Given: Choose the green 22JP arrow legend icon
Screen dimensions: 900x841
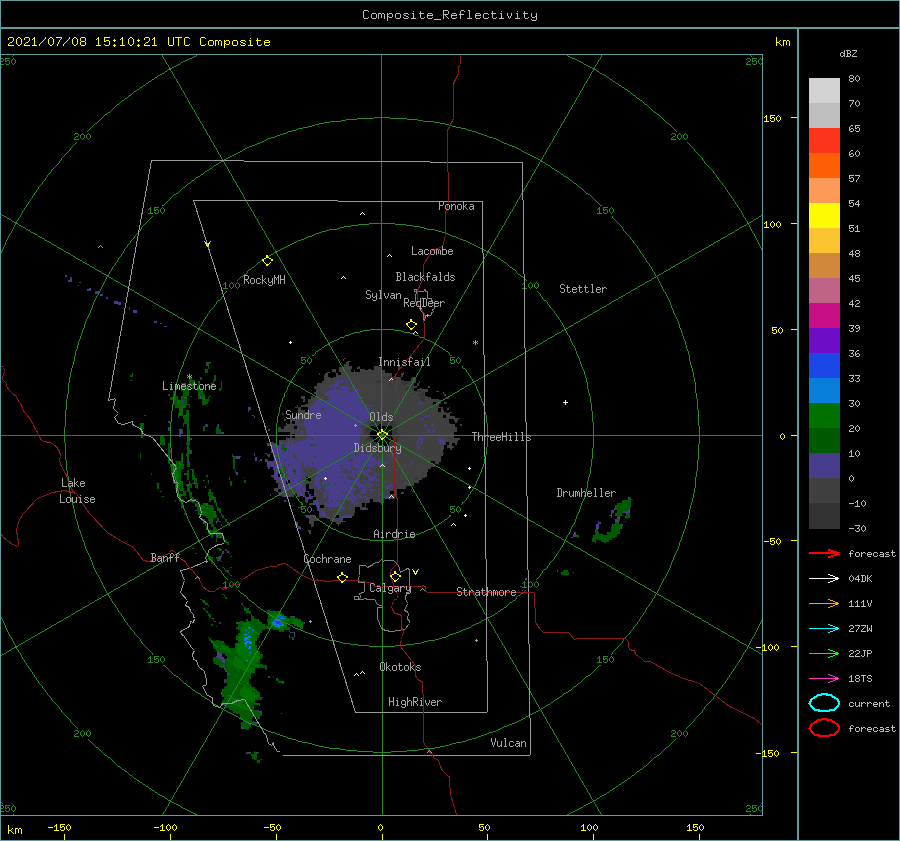Looking at the screenshot, I should coord(824,653).
